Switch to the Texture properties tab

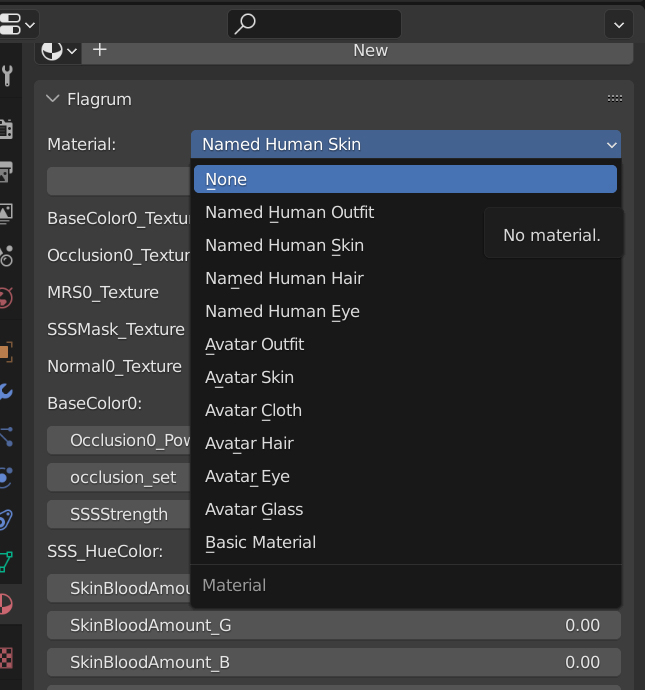[6, 657]
